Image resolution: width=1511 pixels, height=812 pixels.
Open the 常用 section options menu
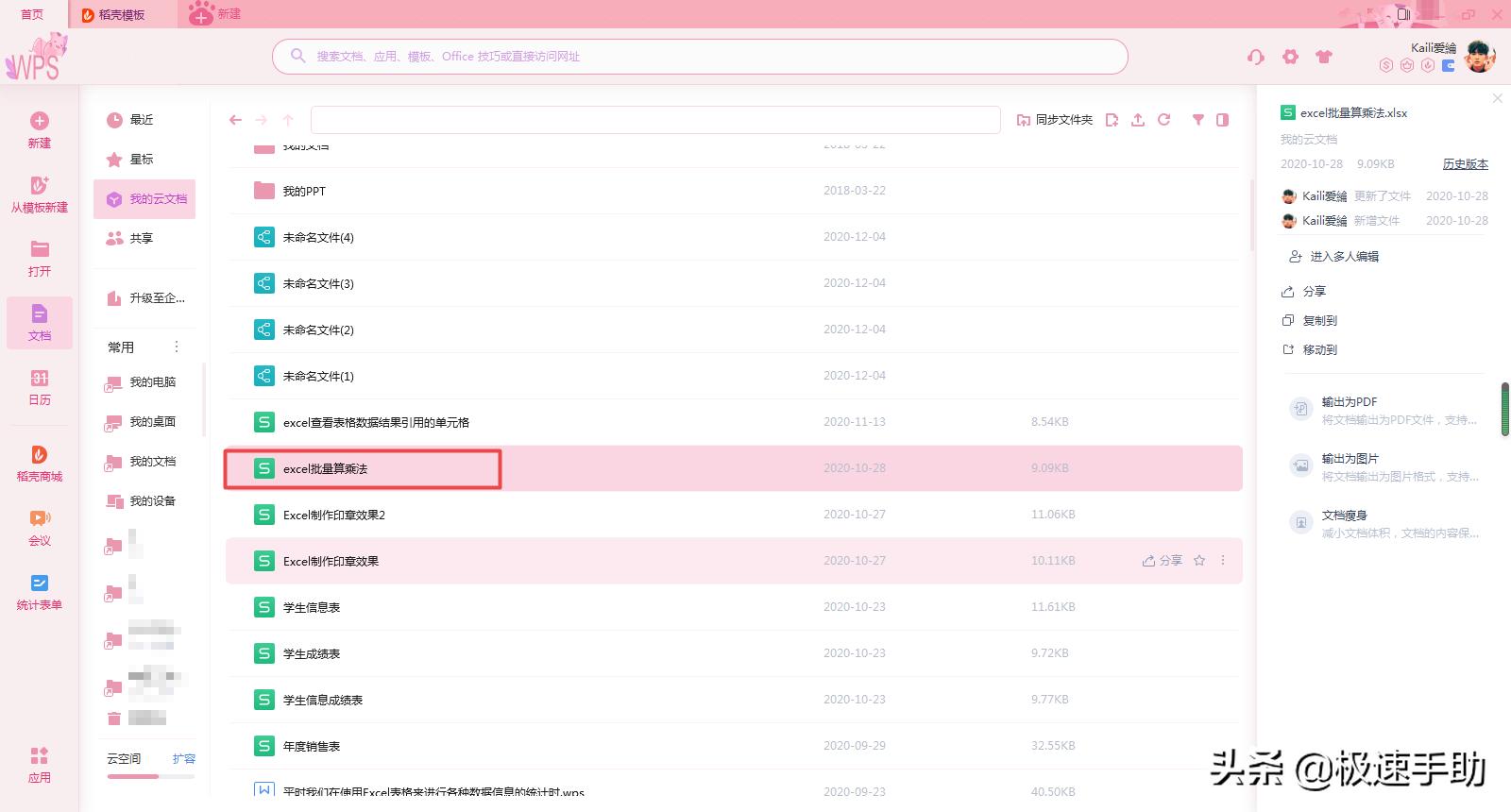pyautogui.click(x=176, y=347)
